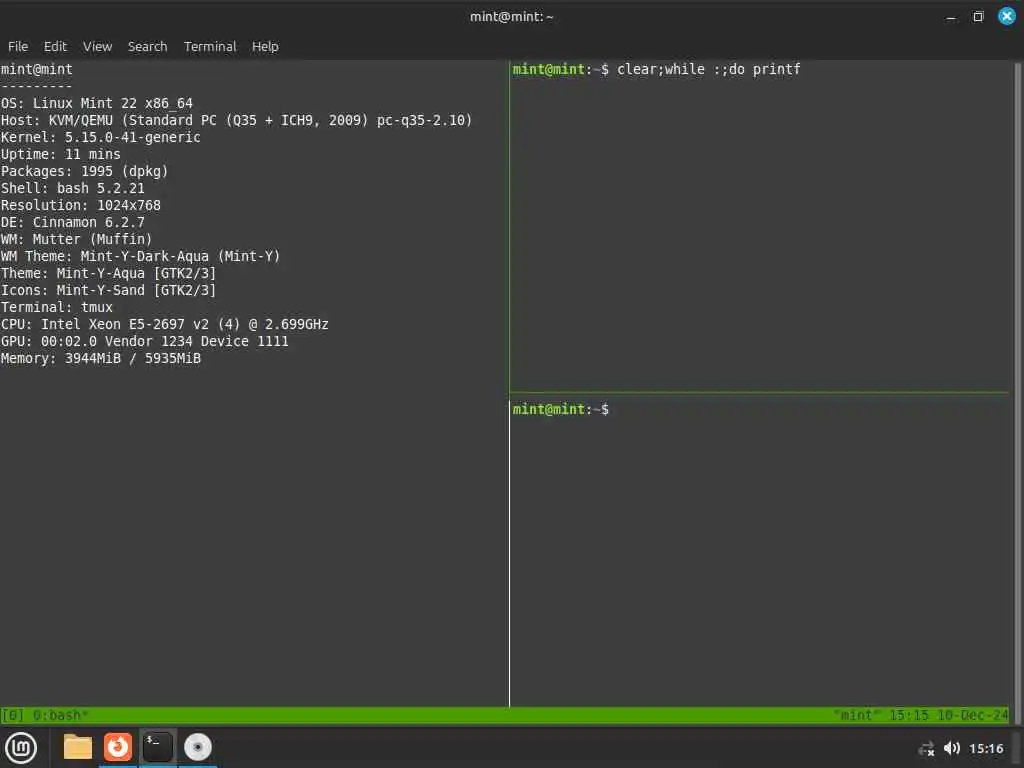Click the 'GPU: 00:02.0 Vendor 1234' line
Viewport: 1024px width, 768px height.
tap(144, 341)
